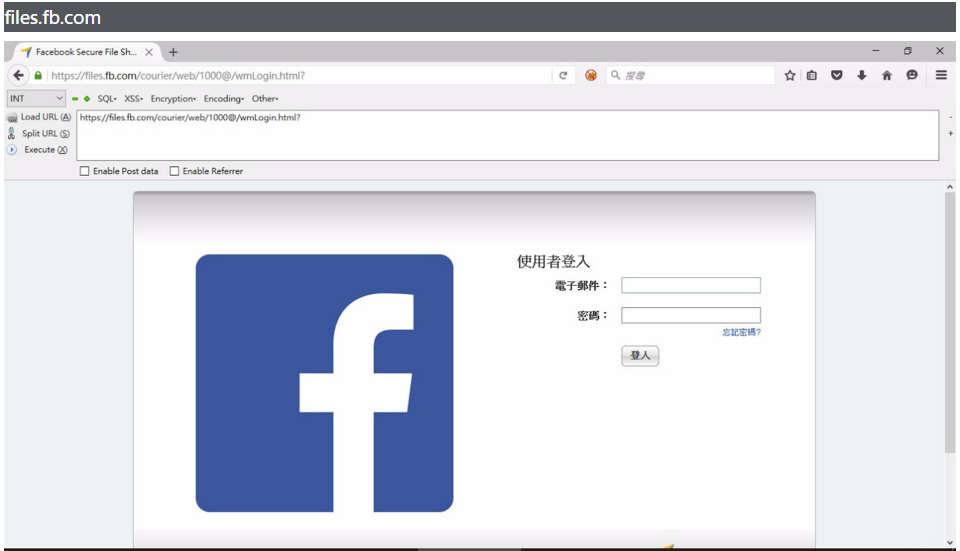This screenshot has height=551, width=960.
Task: Click the chat smiley face icon
Action: [912, 75]
